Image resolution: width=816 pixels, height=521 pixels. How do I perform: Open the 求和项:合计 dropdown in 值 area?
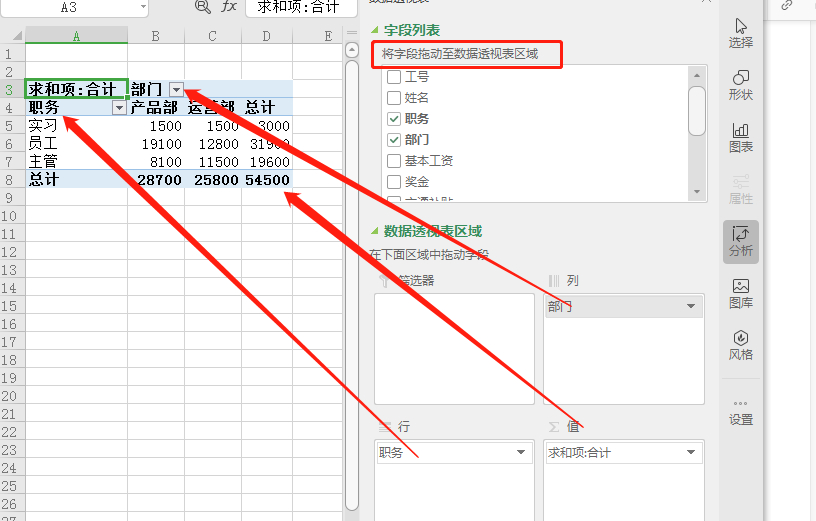coord(691,452)
